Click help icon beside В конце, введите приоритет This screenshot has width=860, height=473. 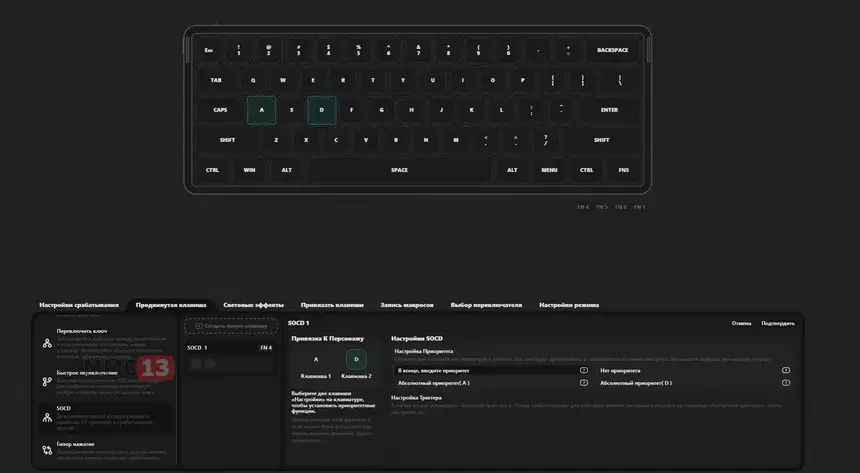coord(584,370)
